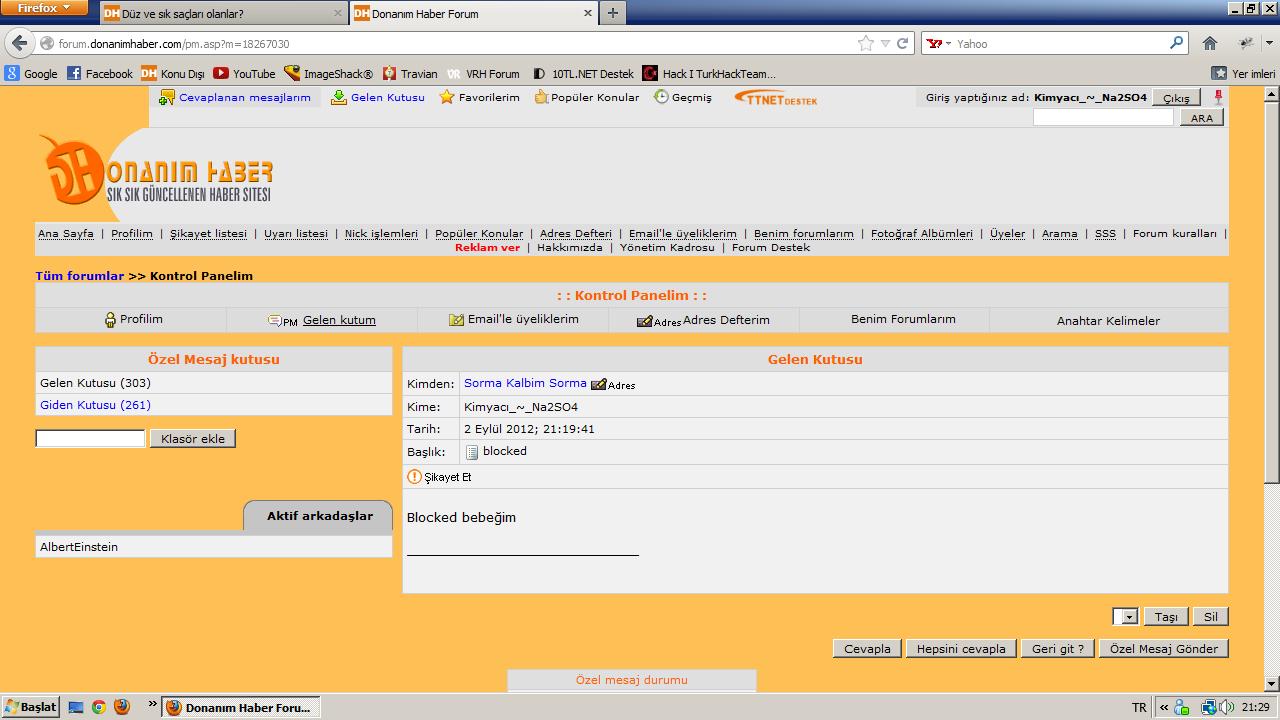
Task: Launch Chrome from the taskbar quick launch
Action: [99, 707]
